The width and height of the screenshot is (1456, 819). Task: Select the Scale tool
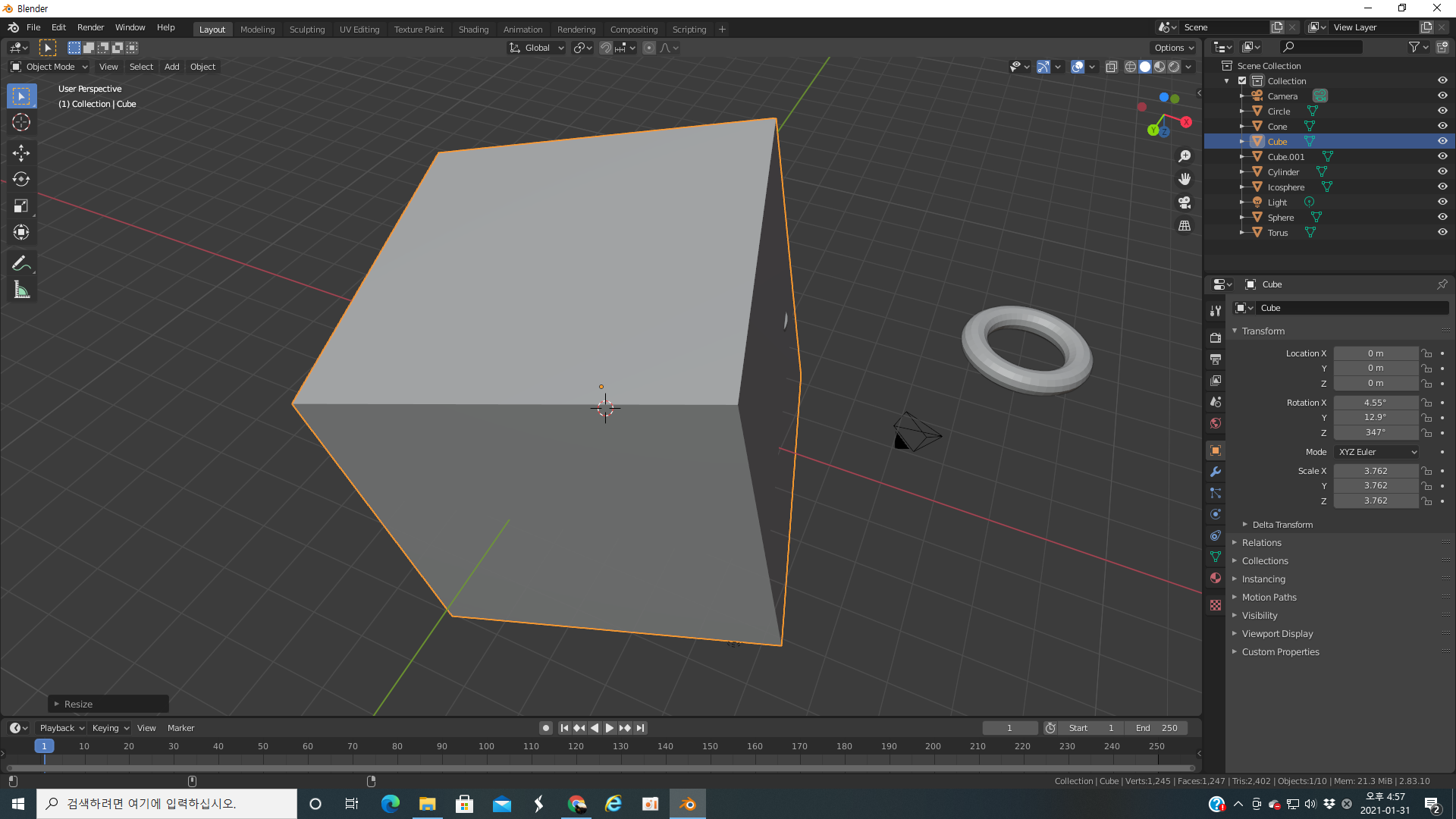21,206
